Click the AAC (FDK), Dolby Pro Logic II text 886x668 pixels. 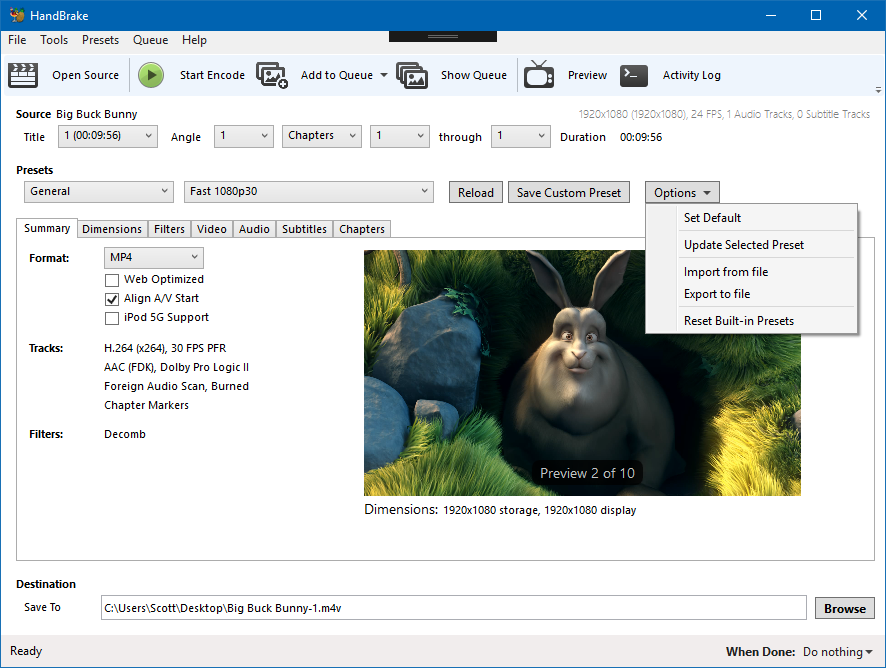point(176,367)
